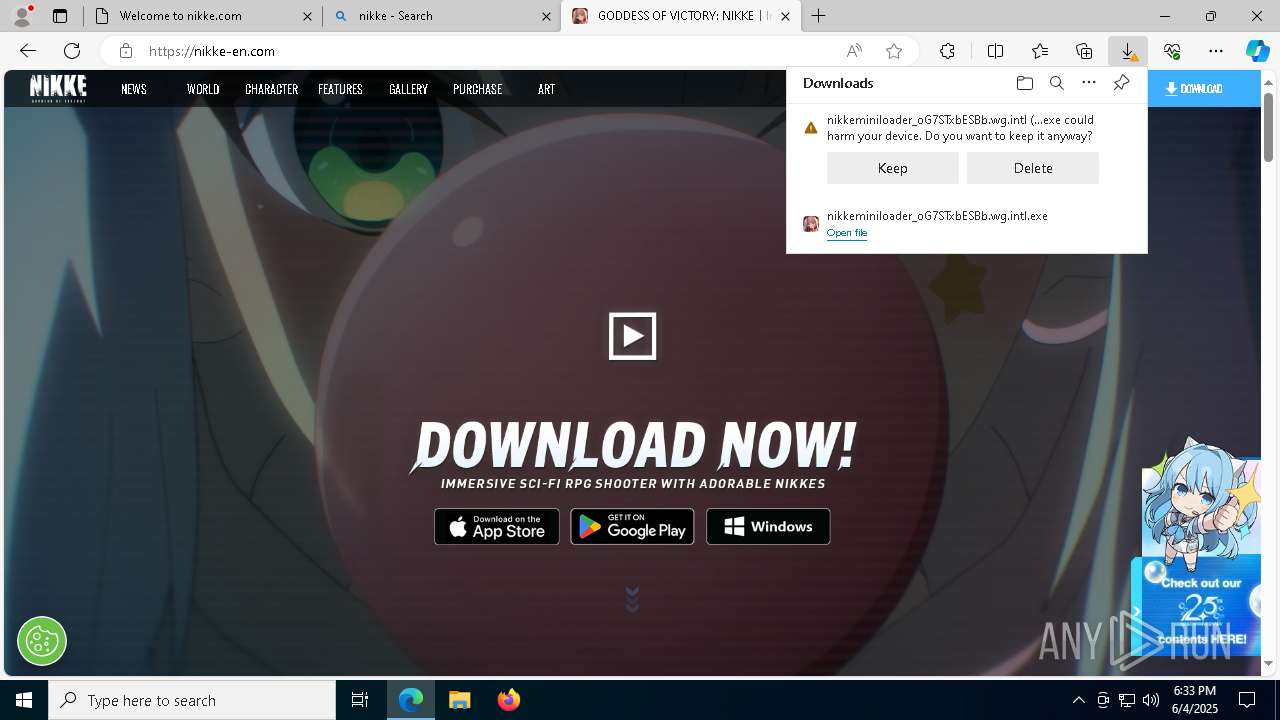Open the WORLD menu item
The image size is (1280, 720).
pos(203,89)
